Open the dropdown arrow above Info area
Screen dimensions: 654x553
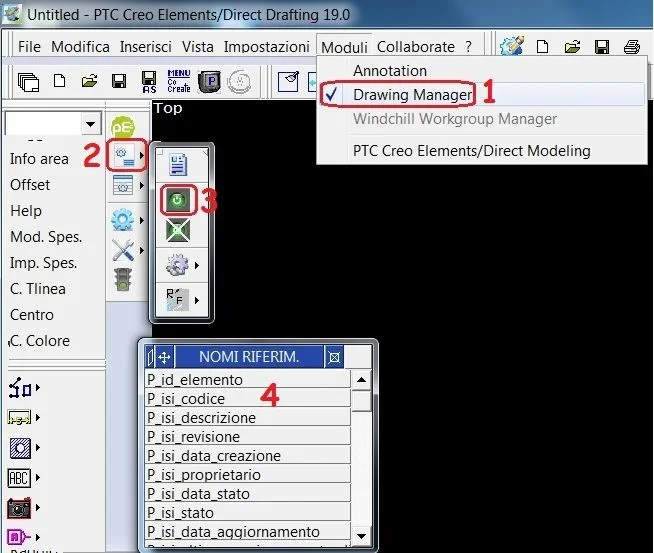[x=91, y=124]
